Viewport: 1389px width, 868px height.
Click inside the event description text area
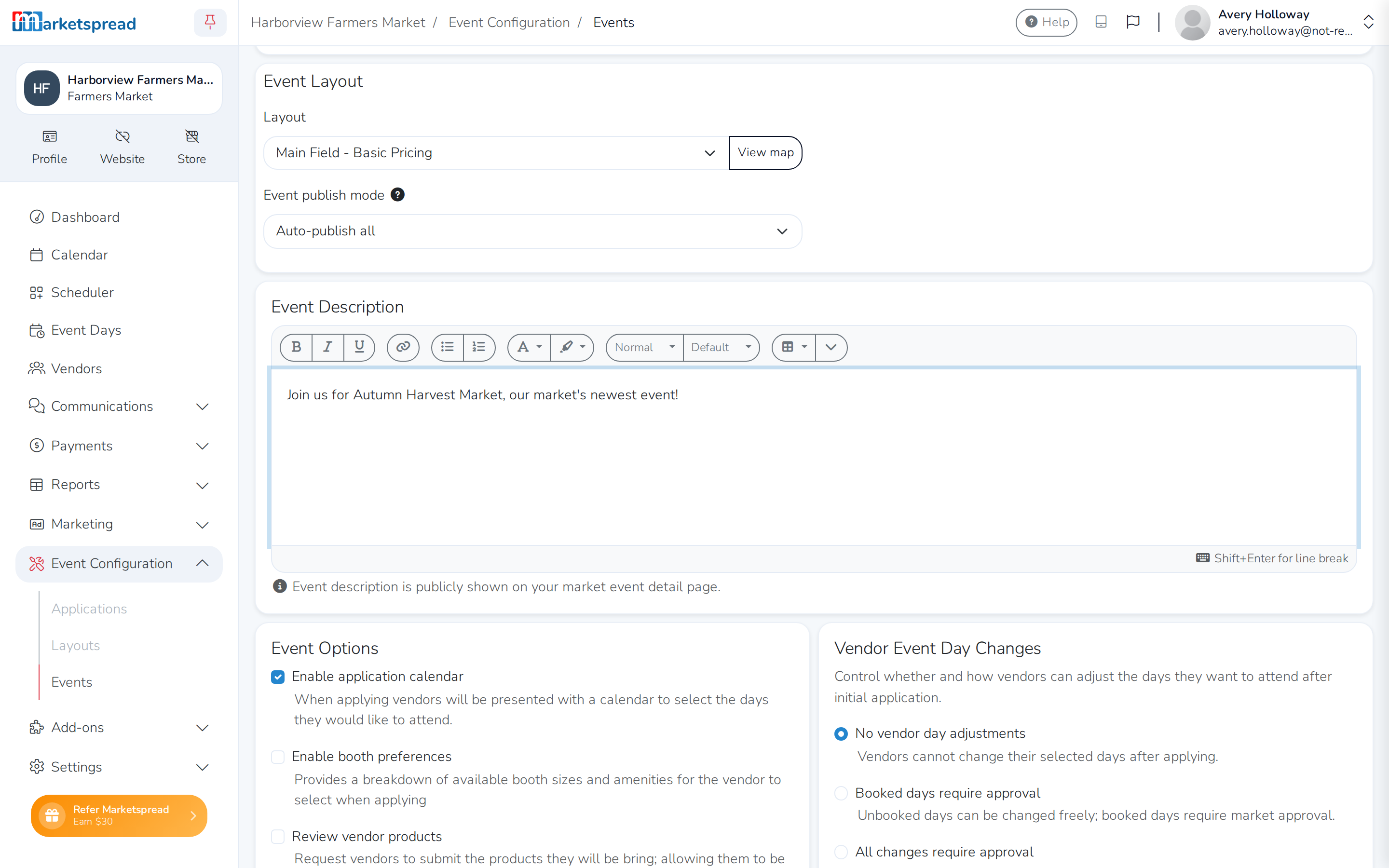[x=814, y=457]
